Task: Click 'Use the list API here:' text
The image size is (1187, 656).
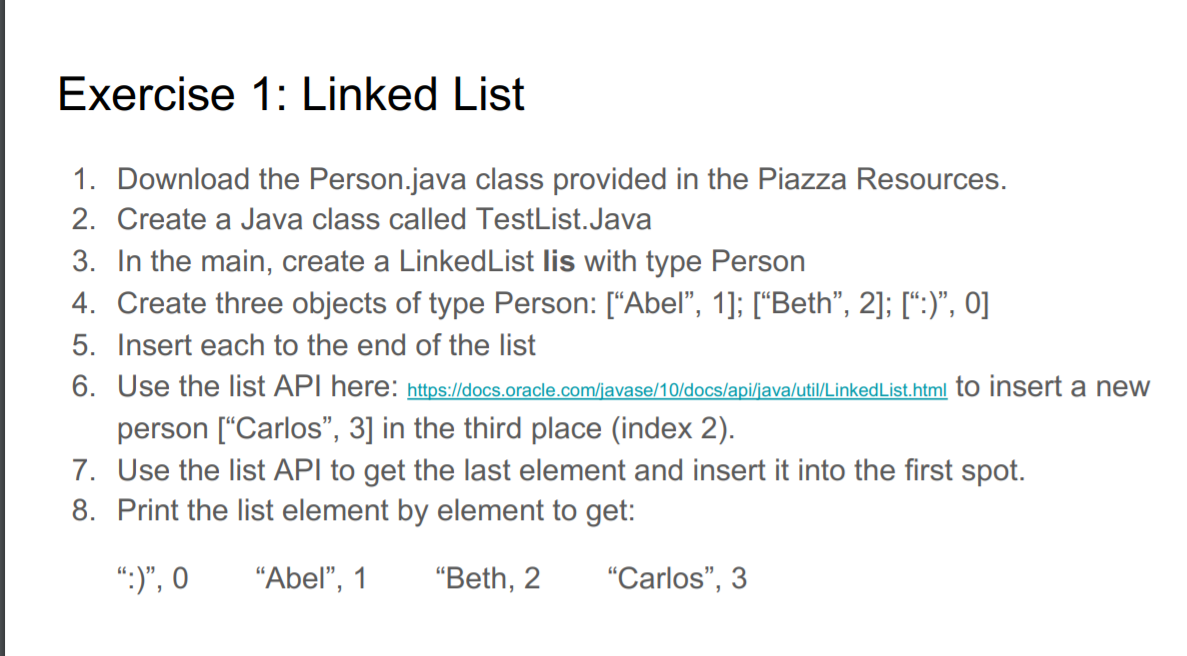Action: [257, 387]
